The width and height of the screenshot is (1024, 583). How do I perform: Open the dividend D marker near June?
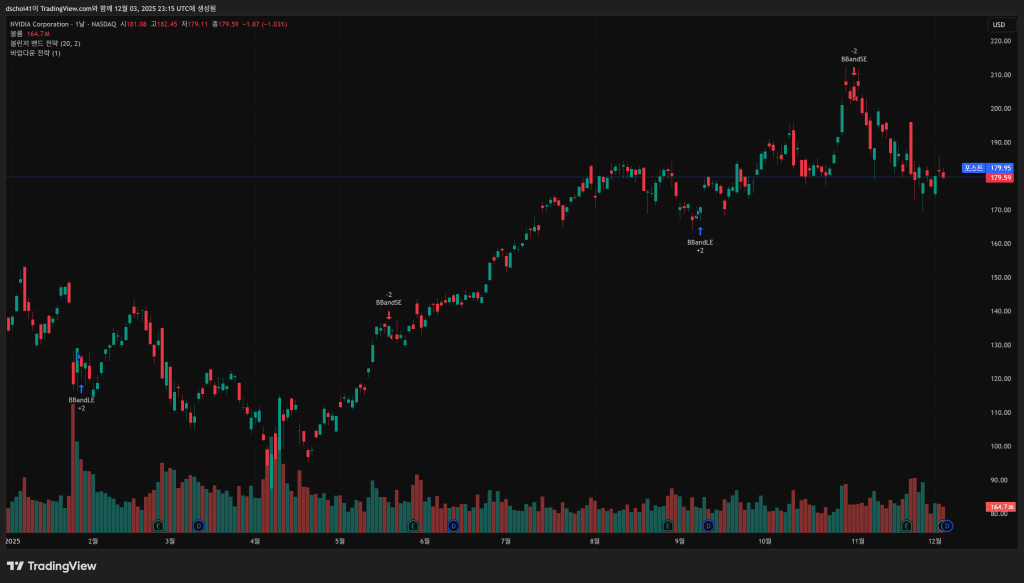453,525
